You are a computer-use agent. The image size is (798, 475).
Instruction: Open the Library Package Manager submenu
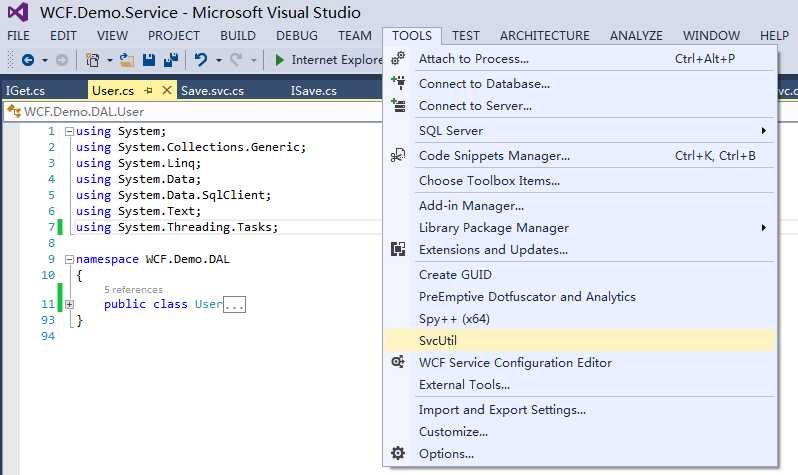tap(494, 228)
